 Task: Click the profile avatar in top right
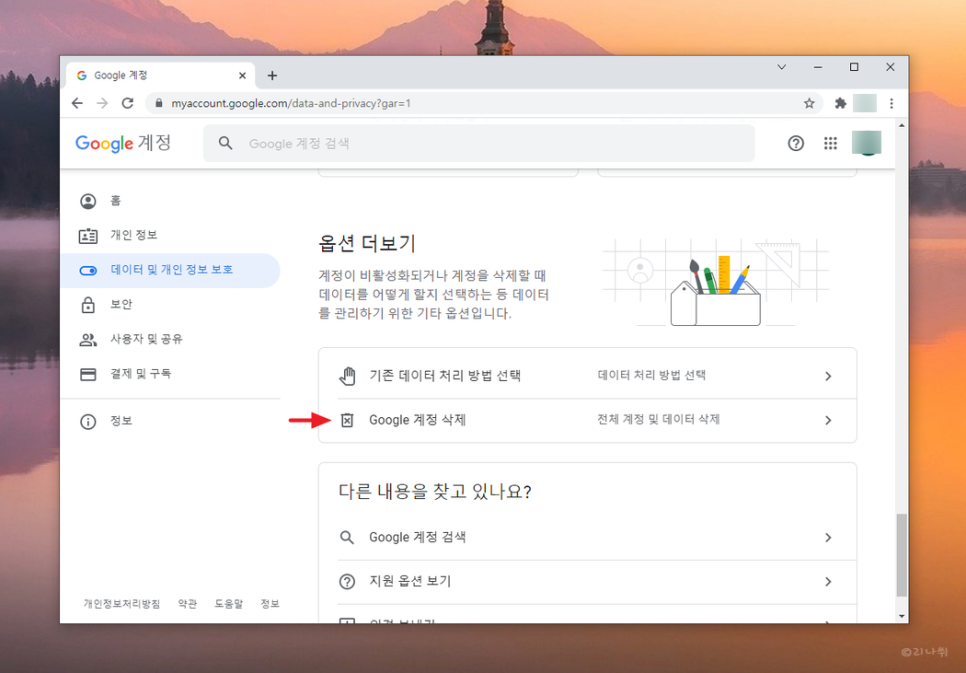click(x=866, y=143)
